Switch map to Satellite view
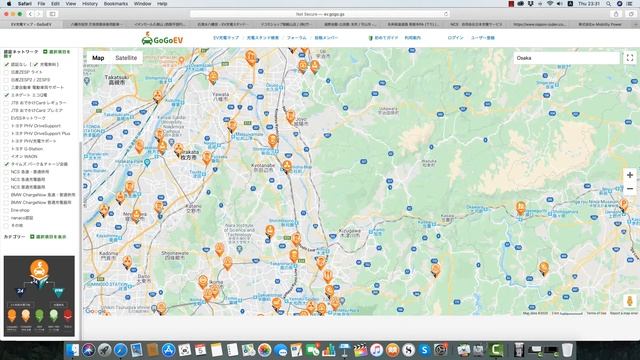This screenshot has height=360, width=640. pos(126,58)
